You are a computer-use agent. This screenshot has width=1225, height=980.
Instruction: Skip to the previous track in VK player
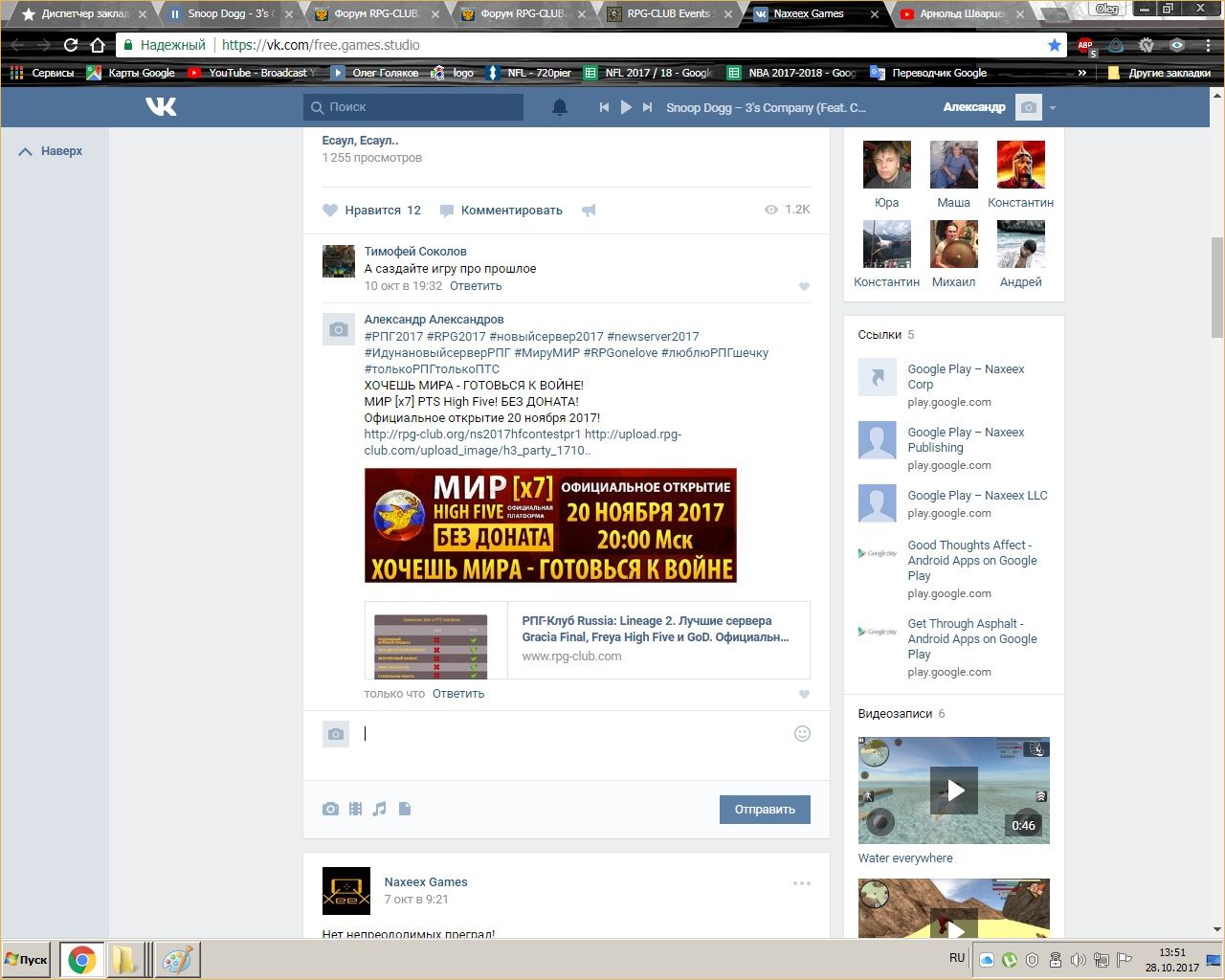604,107
